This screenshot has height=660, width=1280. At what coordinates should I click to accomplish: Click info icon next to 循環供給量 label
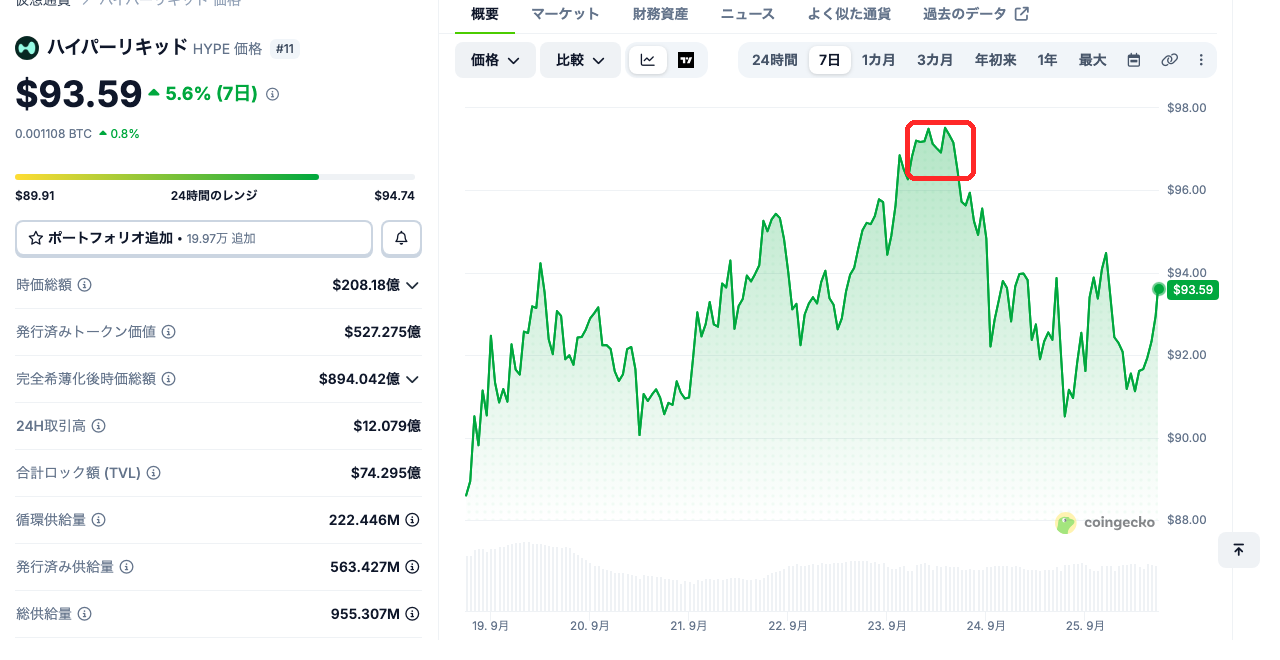[x=98, y=520]
